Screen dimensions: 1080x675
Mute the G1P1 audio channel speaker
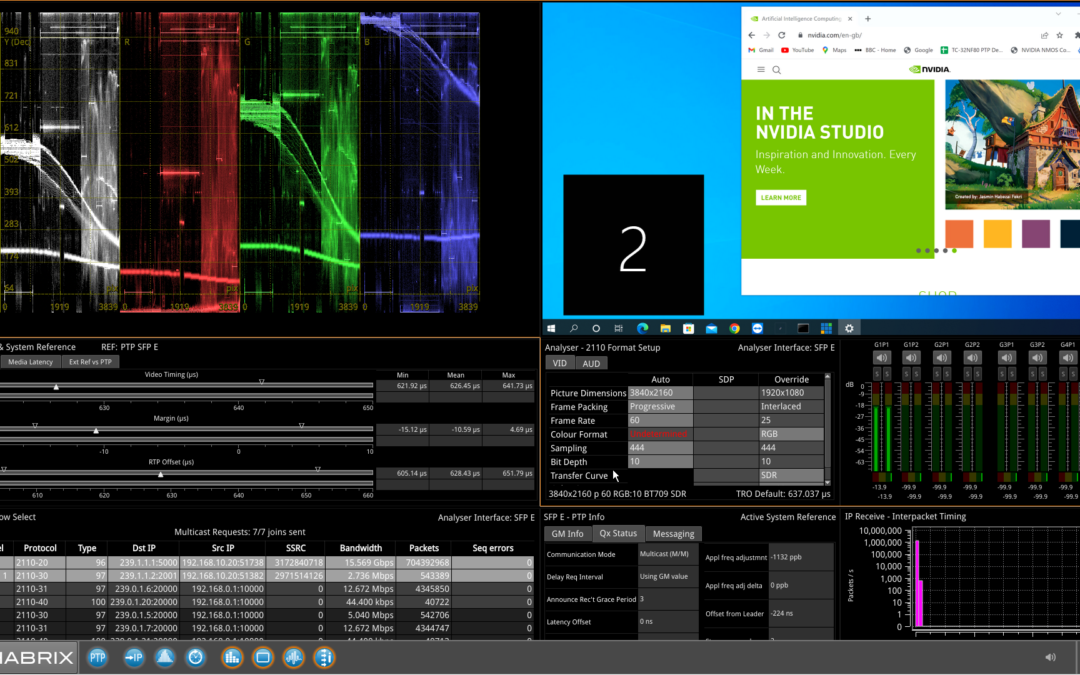[881, 358]
